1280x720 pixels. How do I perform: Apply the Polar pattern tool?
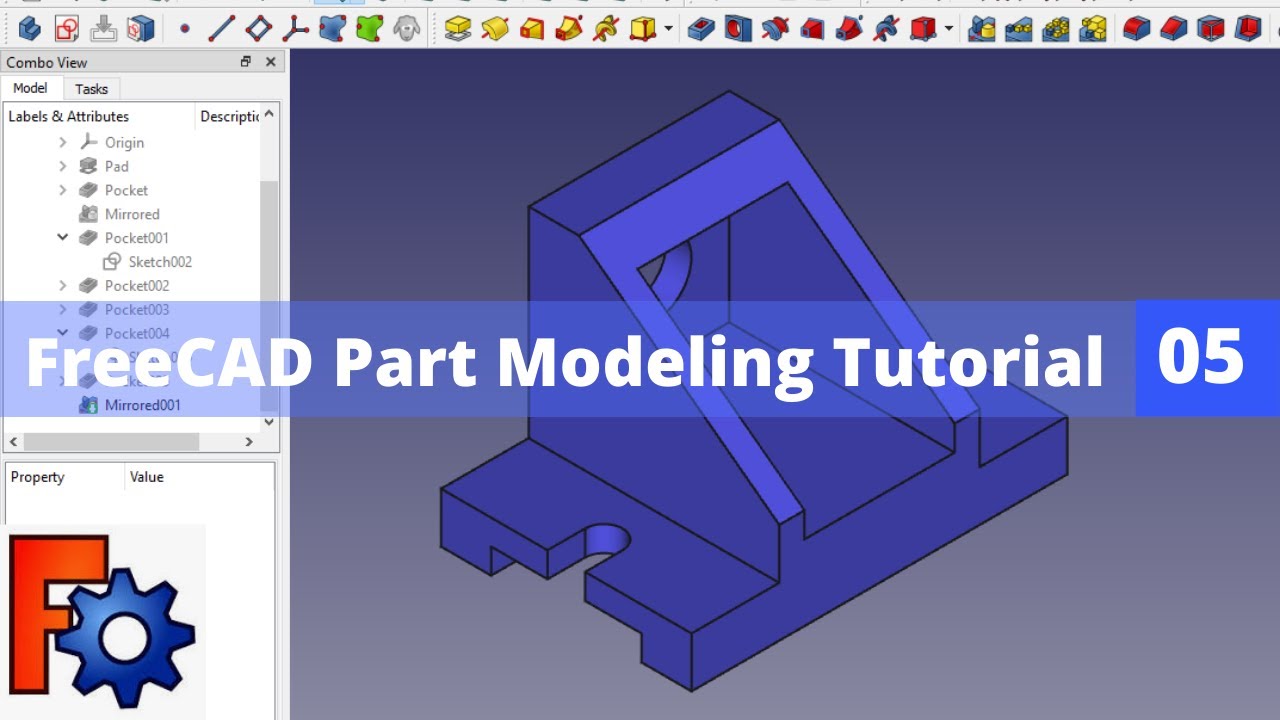pos(1055,28)
